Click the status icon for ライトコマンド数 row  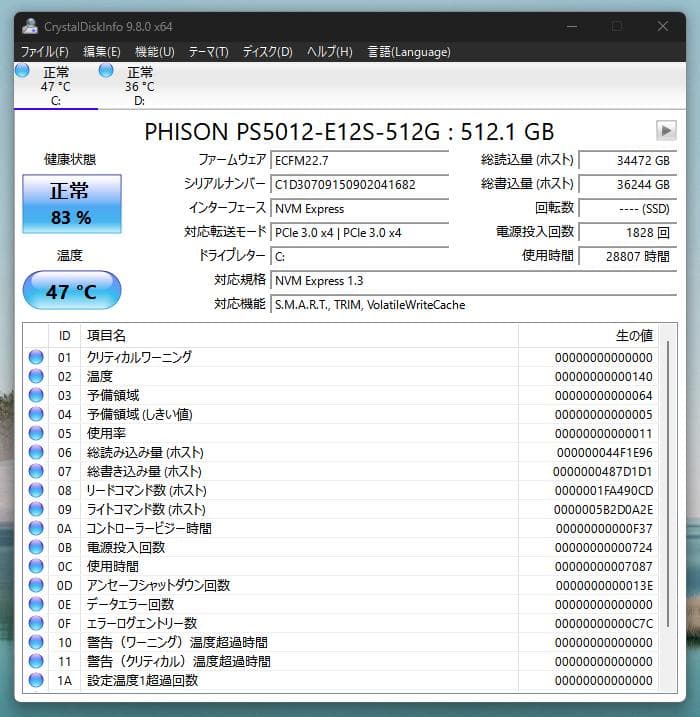(36, 509)
